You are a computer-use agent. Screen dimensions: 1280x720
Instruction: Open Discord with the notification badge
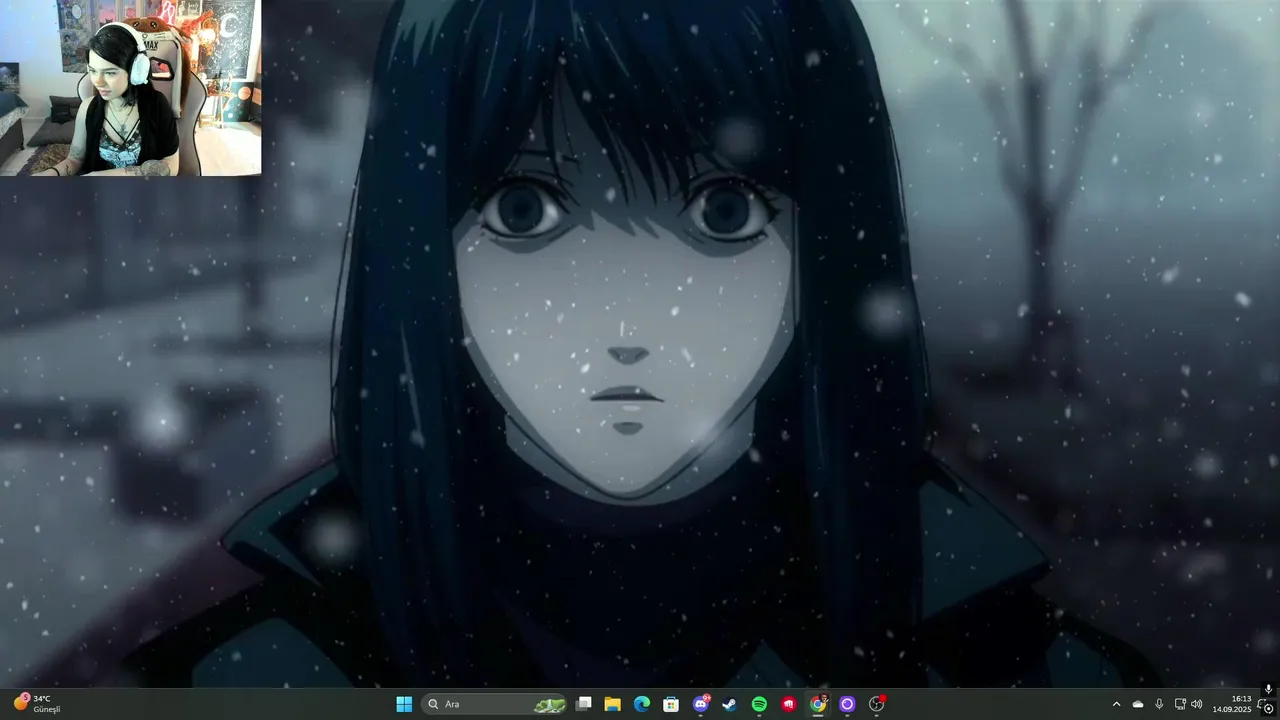701,704
